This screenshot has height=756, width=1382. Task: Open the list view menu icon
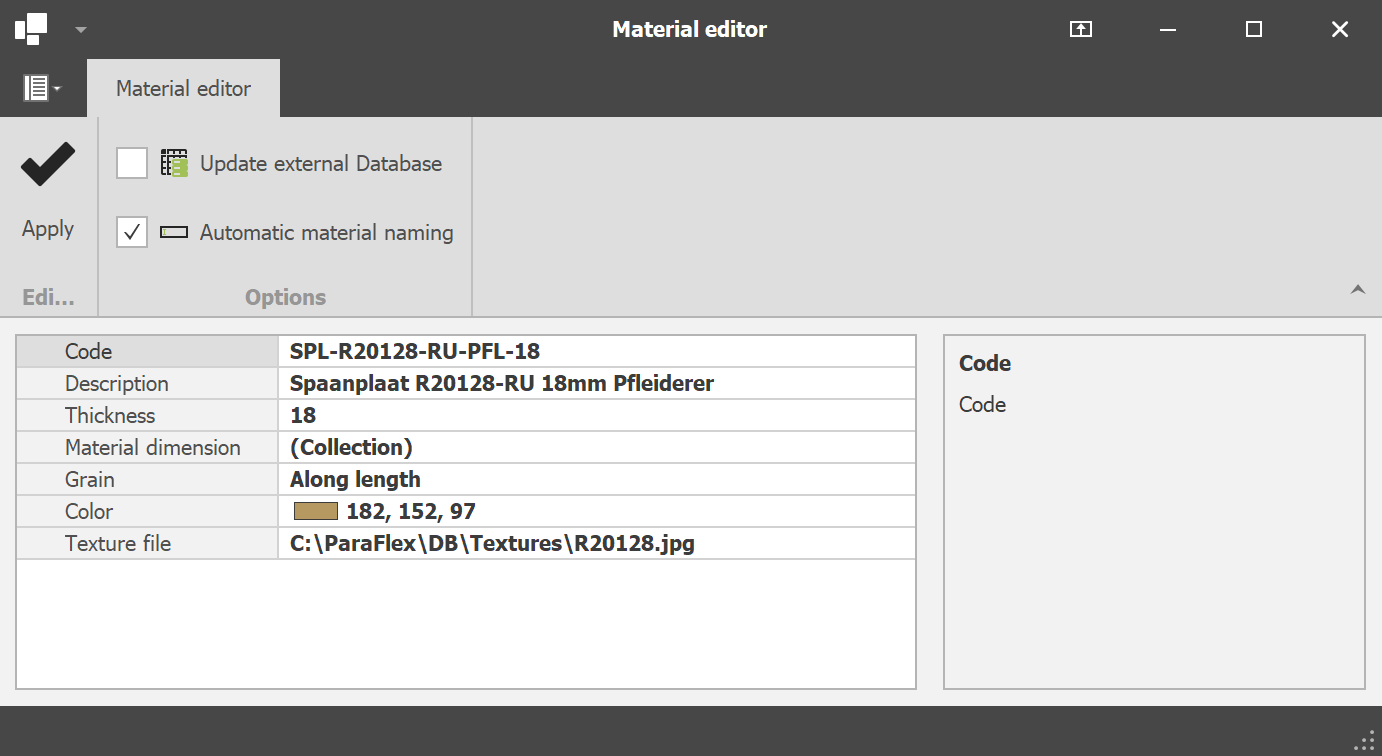(41, 88)
